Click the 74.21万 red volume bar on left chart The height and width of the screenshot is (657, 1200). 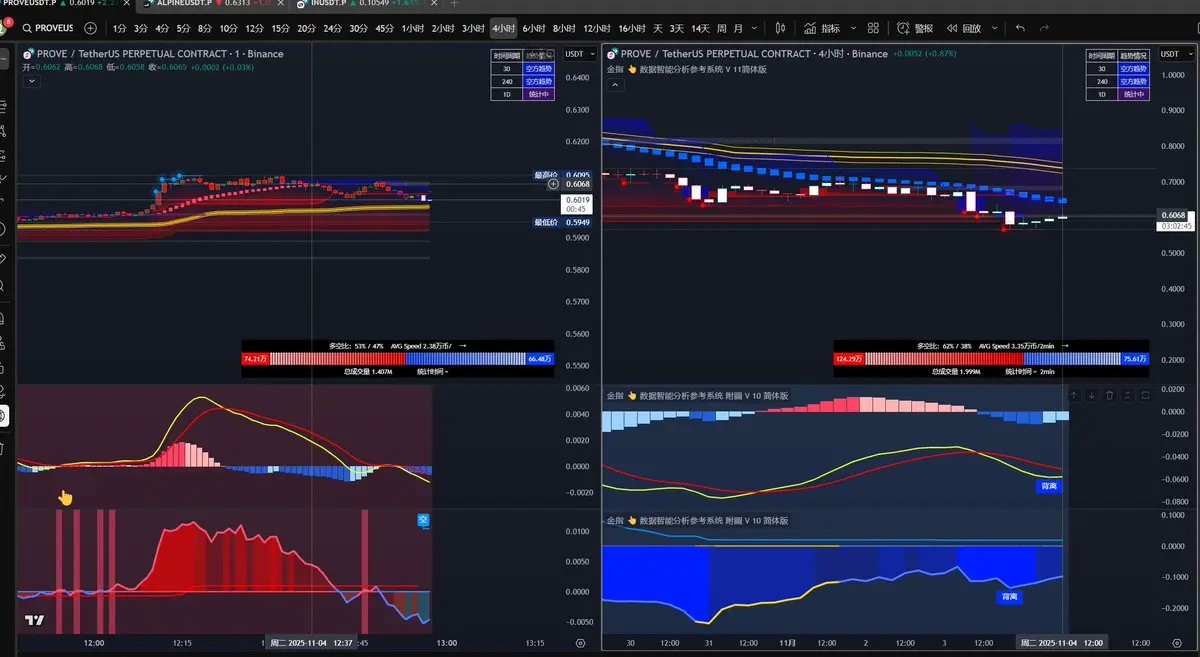click(x=255, y=359)
